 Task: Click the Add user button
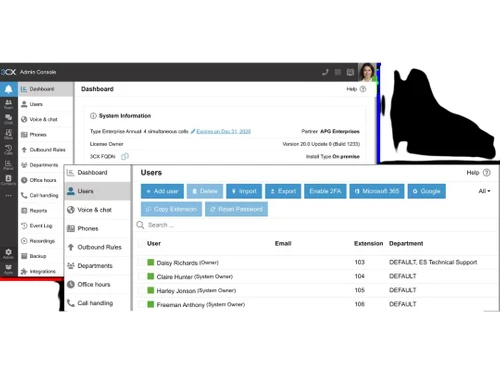(x=162, y=191)
